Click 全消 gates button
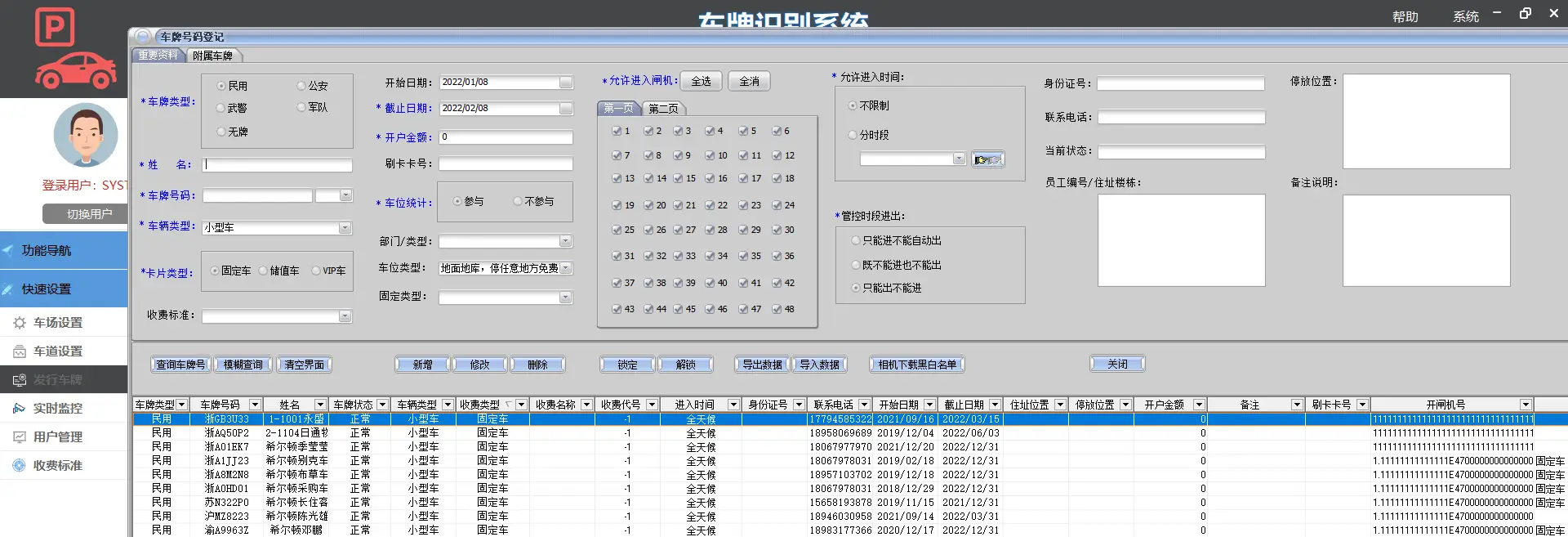This screenshot has width=1568, height=537. pyautogui.click(x=750, y=81)
